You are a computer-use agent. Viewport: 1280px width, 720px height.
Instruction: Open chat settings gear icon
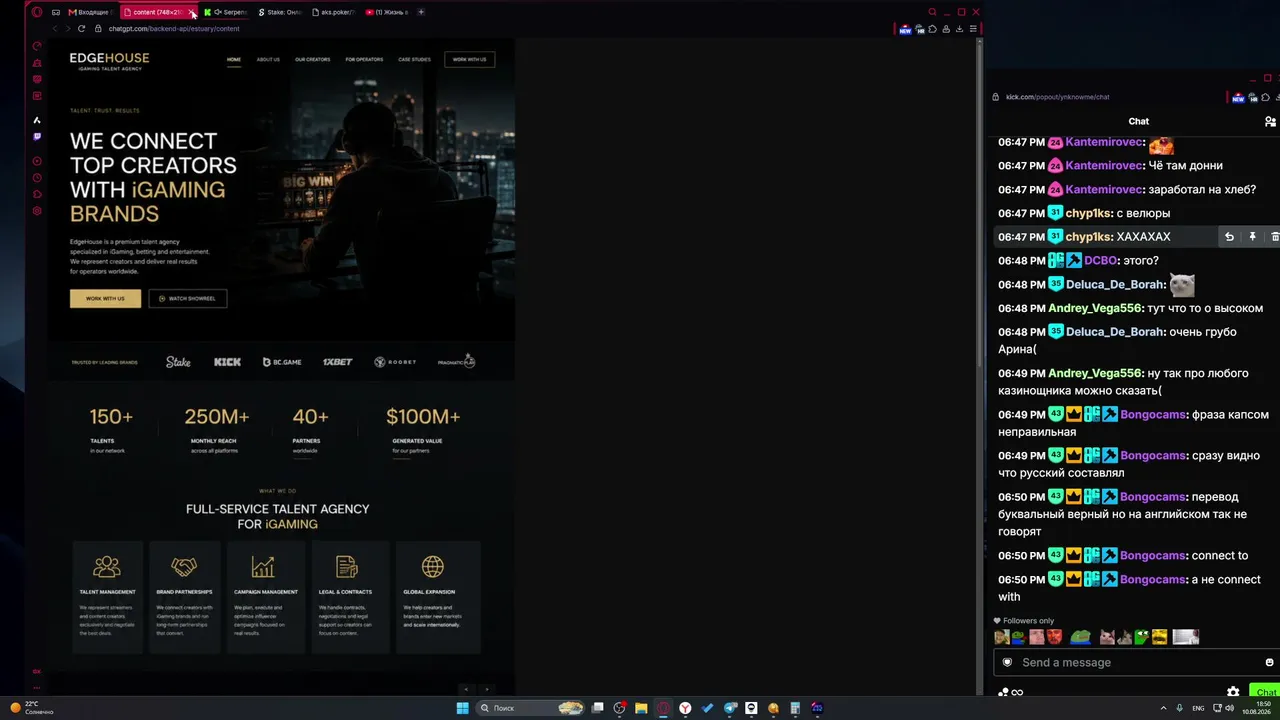point(1233,692)
